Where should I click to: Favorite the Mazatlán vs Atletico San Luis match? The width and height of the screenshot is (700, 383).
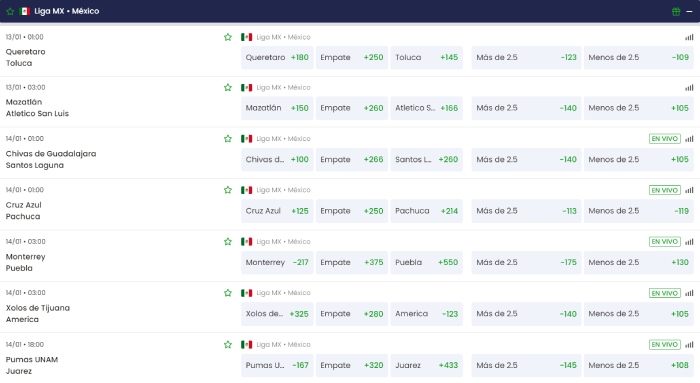[228, 87]
